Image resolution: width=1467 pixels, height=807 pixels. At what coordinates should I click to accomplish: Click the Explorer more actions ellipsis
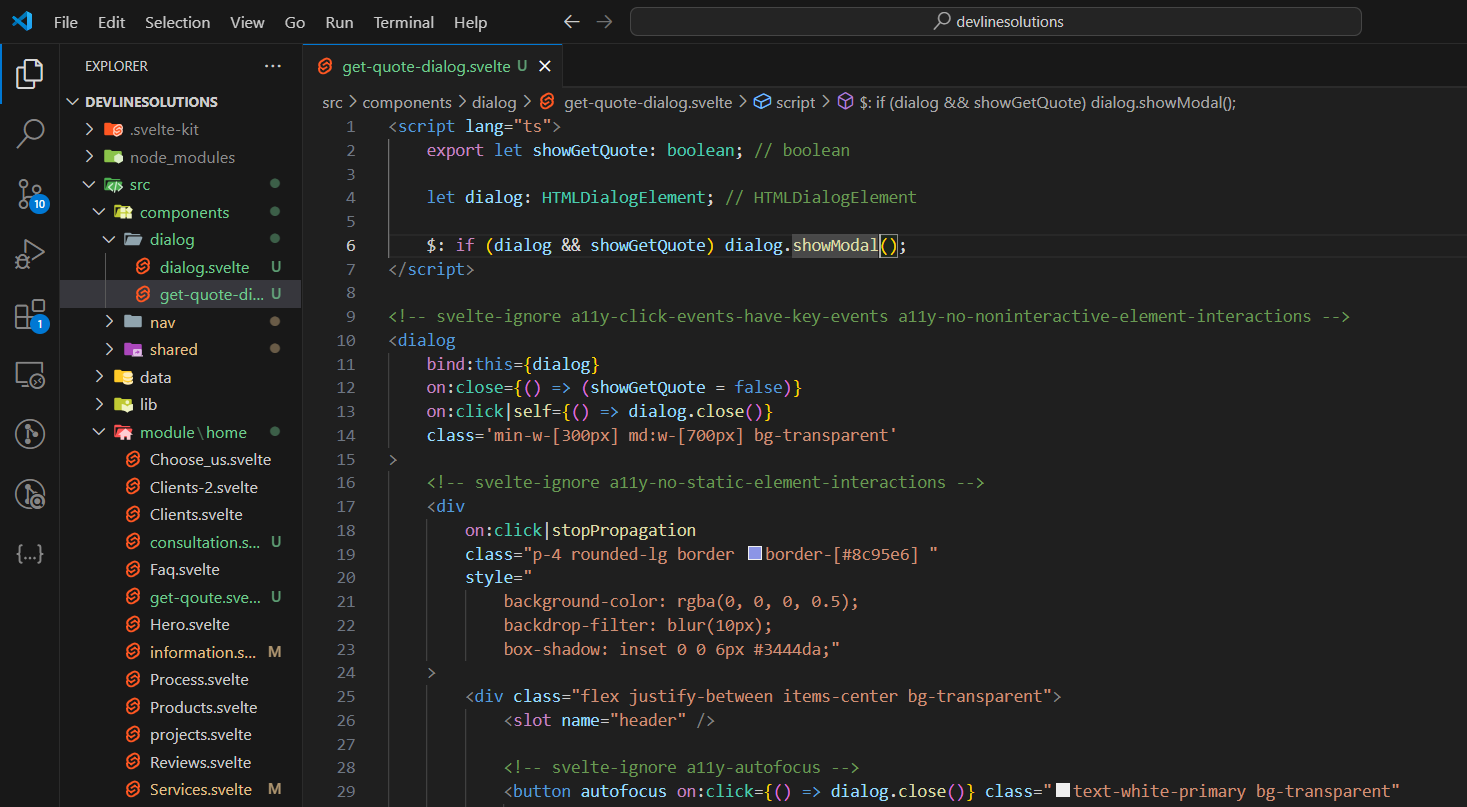(x=273, y=66)
